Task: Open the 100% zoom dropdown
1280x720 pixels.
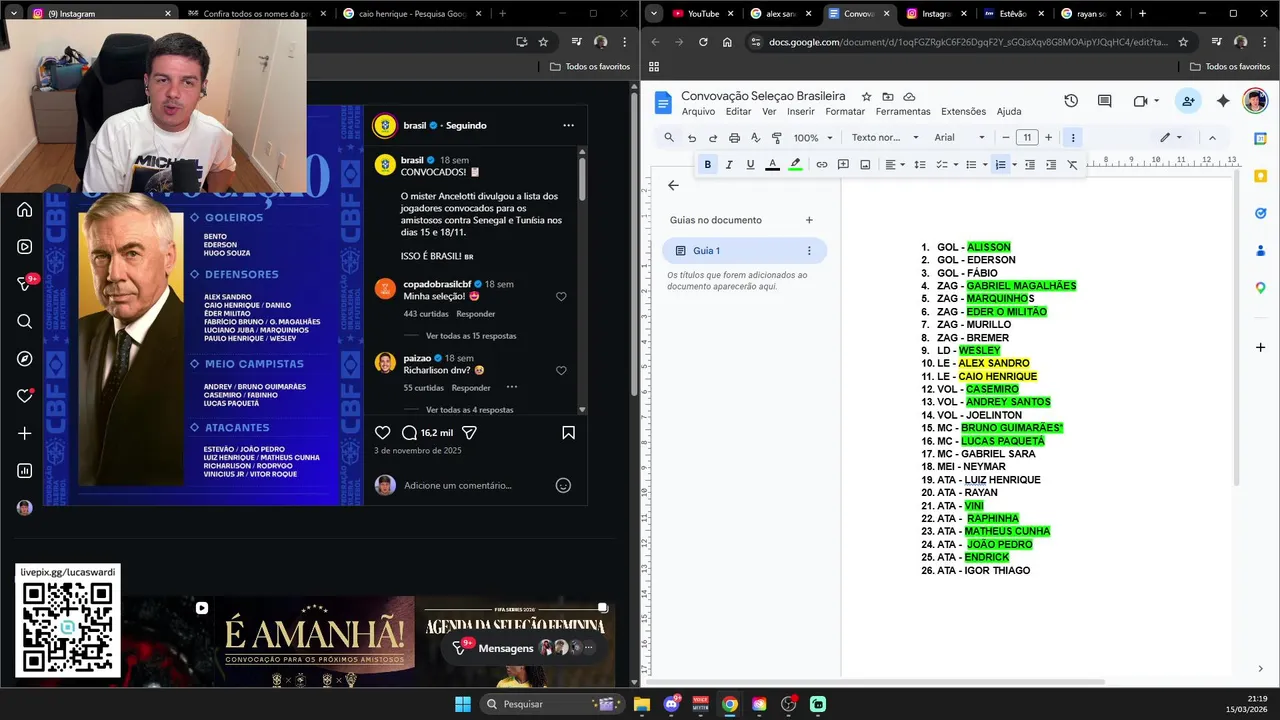Action: click(x=811, y=137)
